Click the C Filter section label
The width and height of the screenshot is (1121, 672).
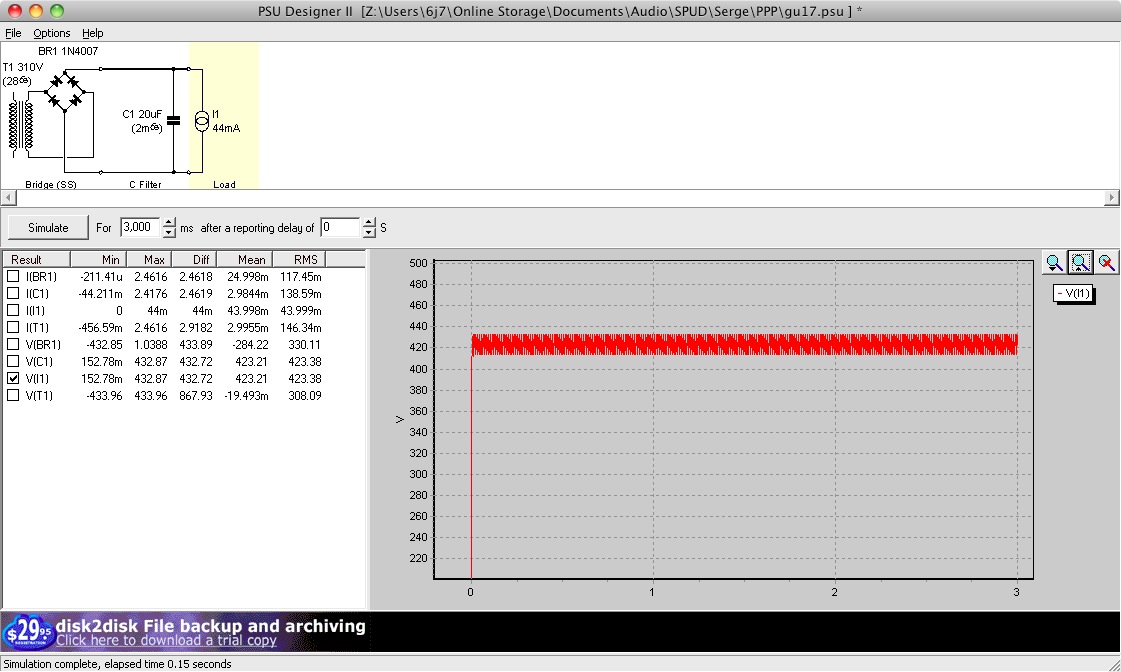[x=145, y=184]
